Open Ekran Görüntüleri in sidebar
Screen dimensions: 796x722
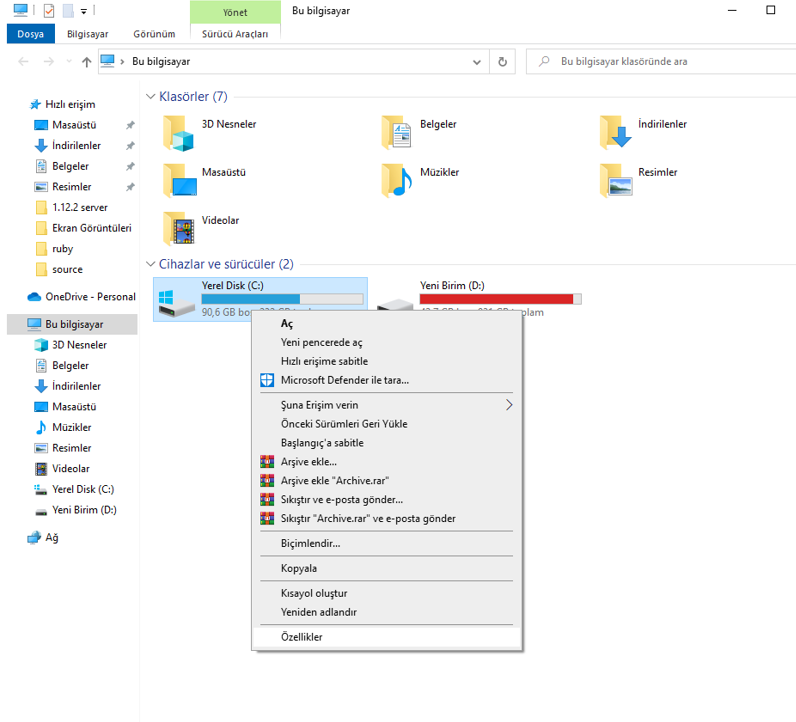tap(72, 228)
